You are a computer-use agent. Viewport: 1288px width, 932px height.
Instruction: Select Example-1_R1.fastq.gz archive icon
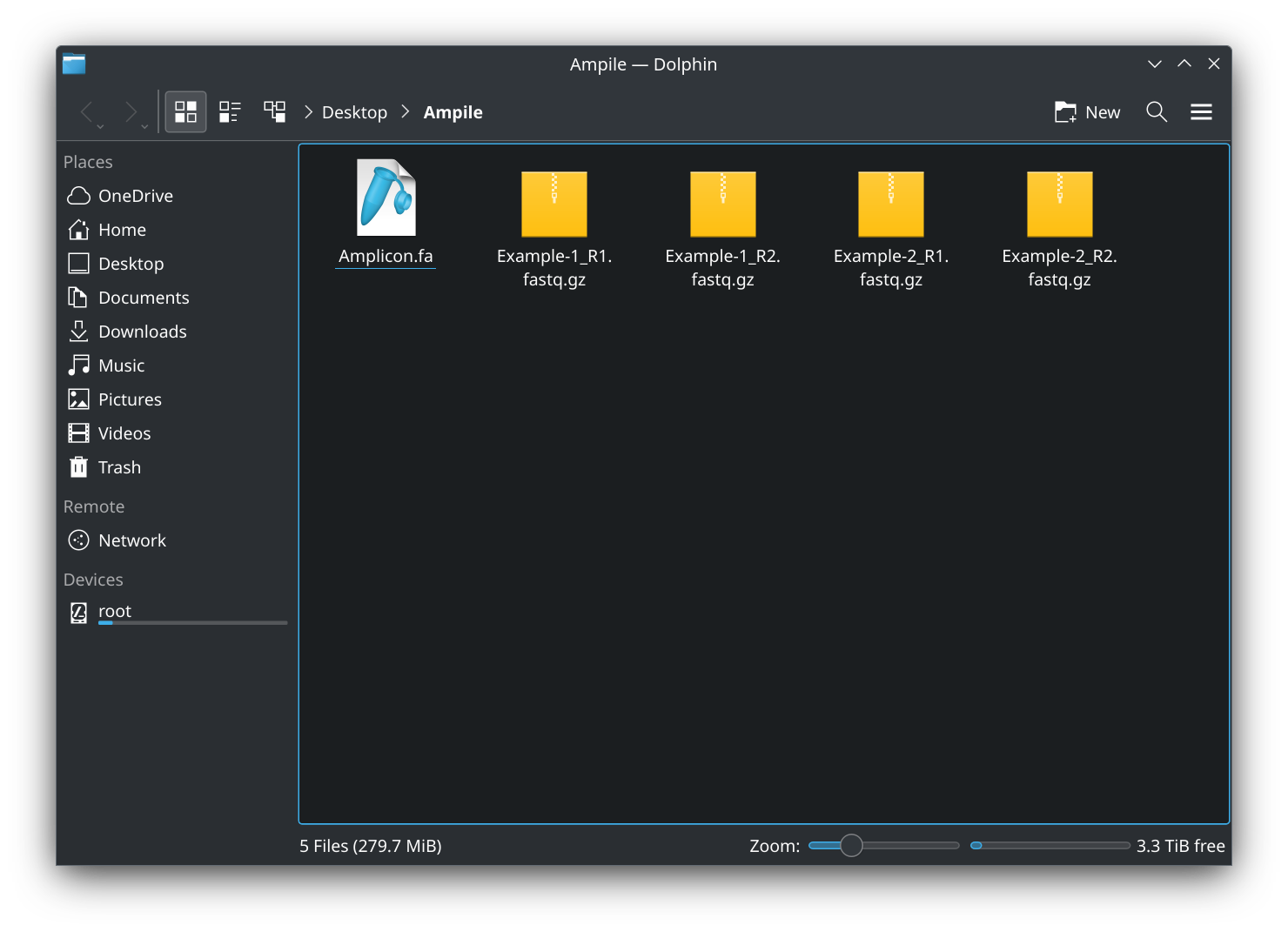[554, 204]
